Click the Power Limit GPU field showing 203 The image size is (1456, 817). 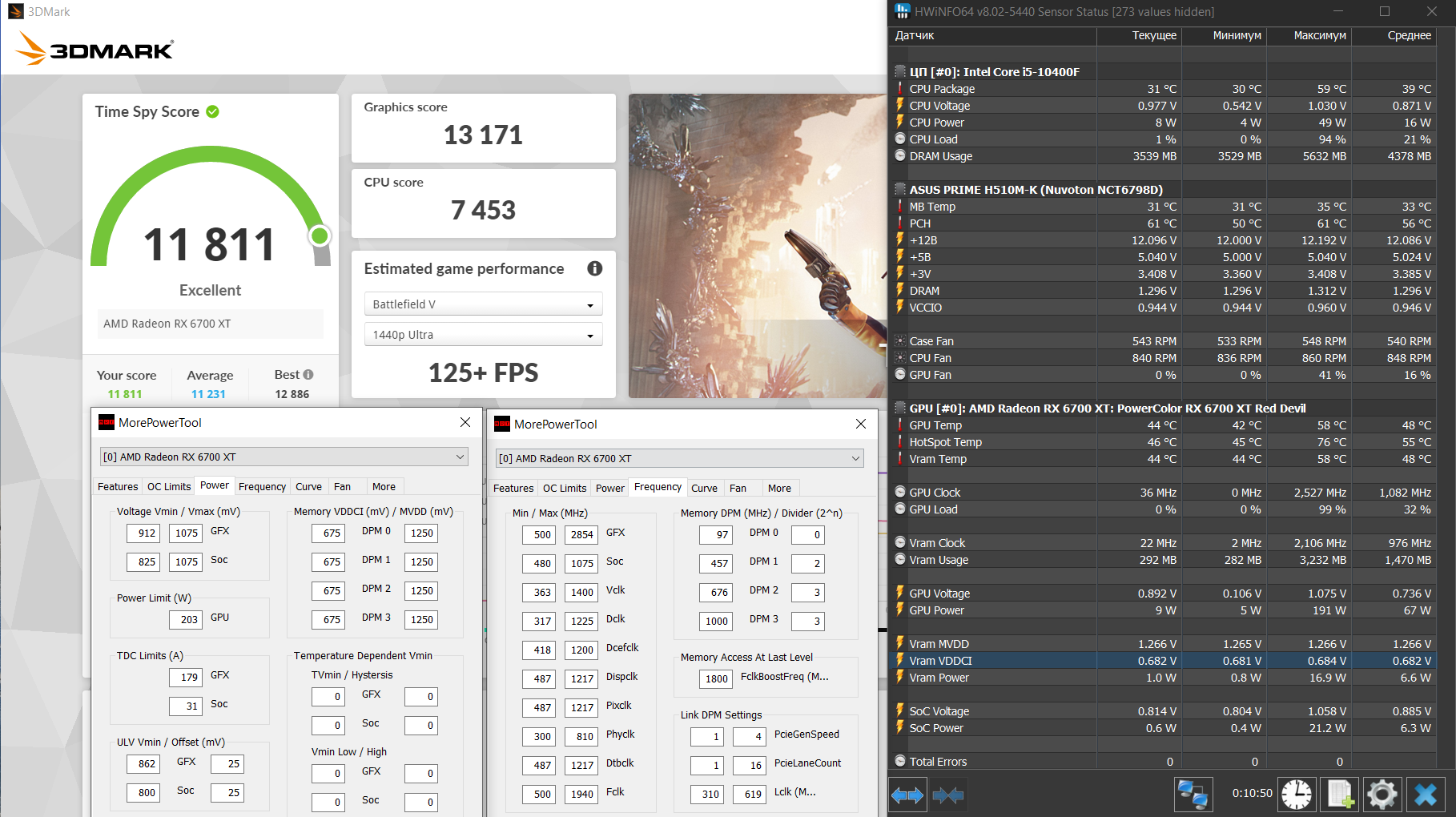(x=186, y=619)
